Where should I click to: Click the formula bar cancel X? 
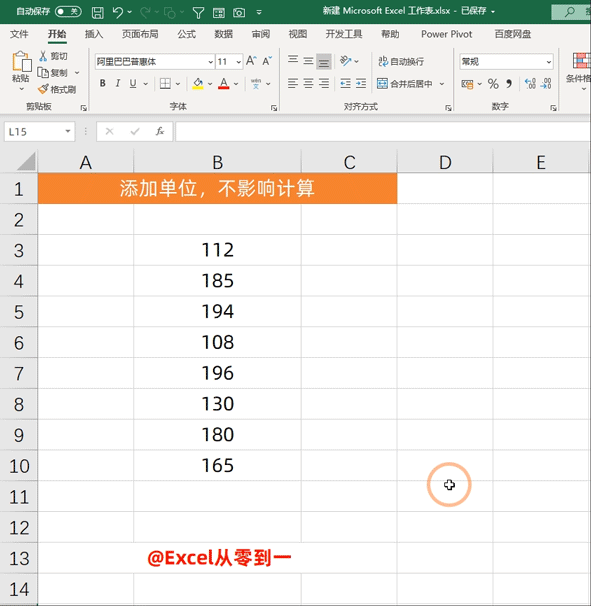pos(109,131)
